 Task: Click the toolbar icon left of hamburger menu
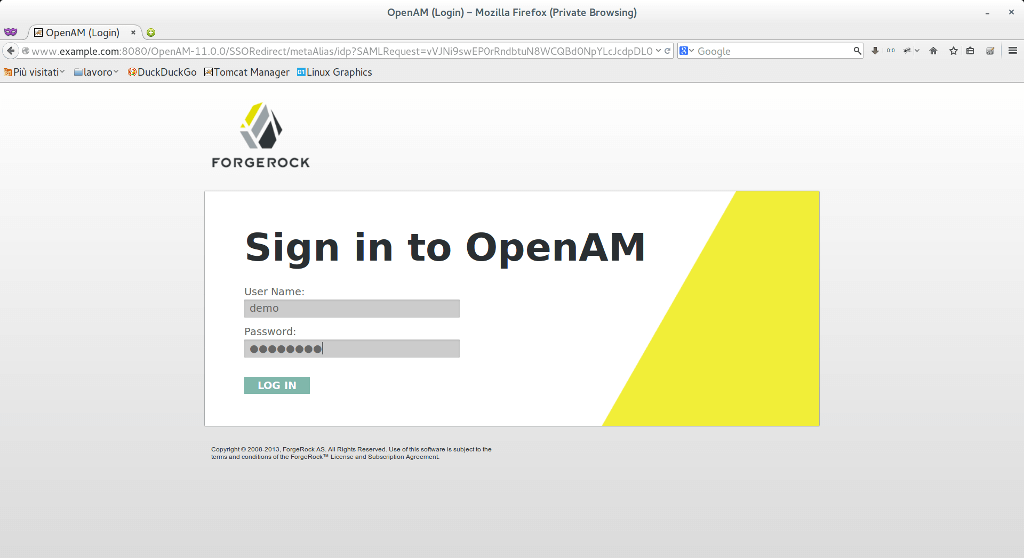point(990,51)
